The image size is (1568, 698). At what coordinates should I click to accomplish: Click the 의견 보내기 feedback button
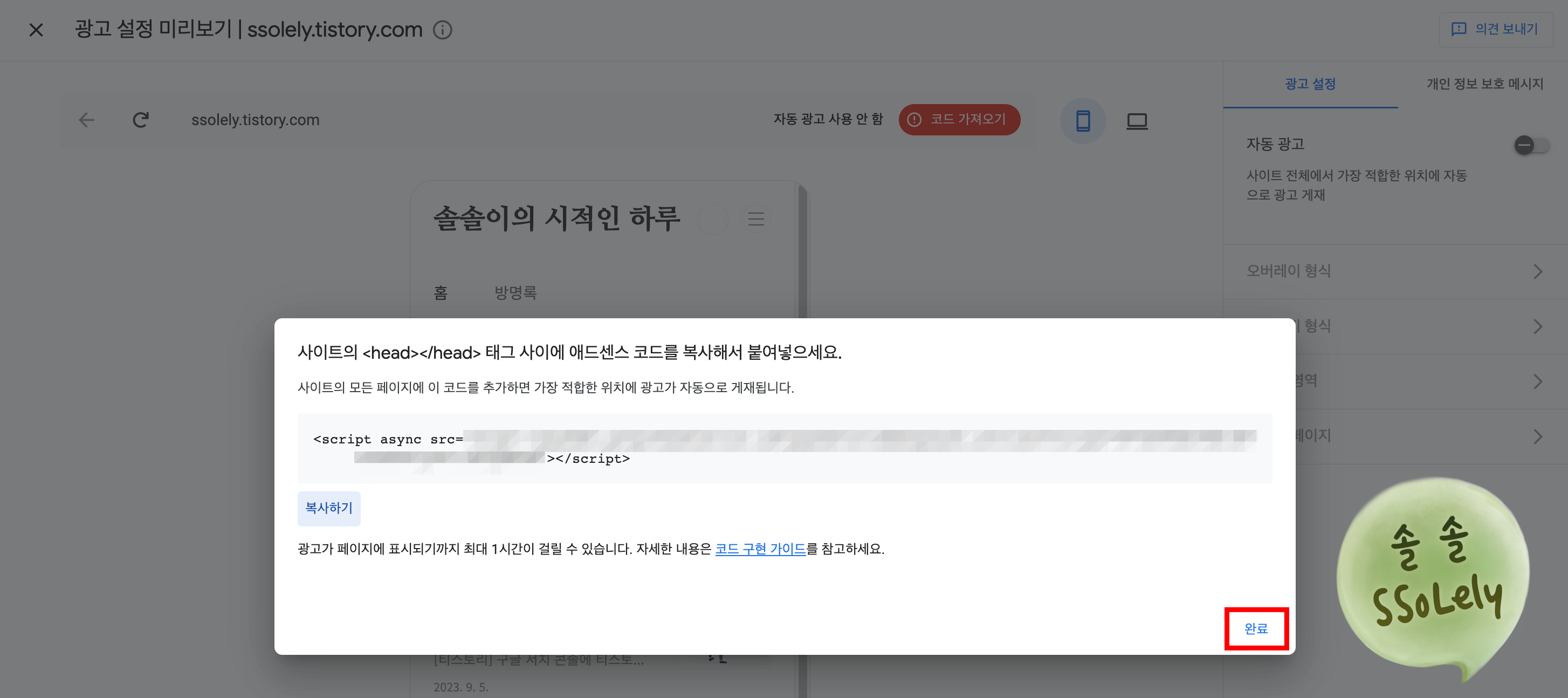(x=1496, y=29)
